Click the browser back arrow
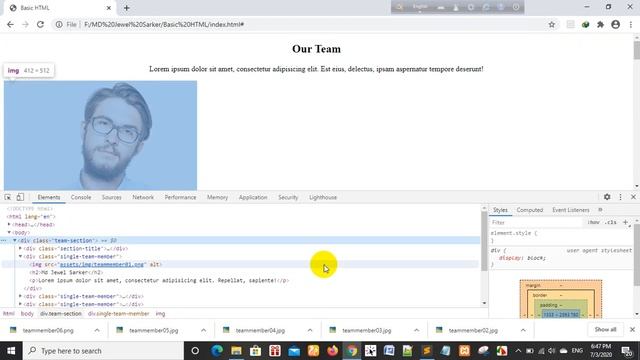This screenshot has width=640, height=360. pos(10,24)
